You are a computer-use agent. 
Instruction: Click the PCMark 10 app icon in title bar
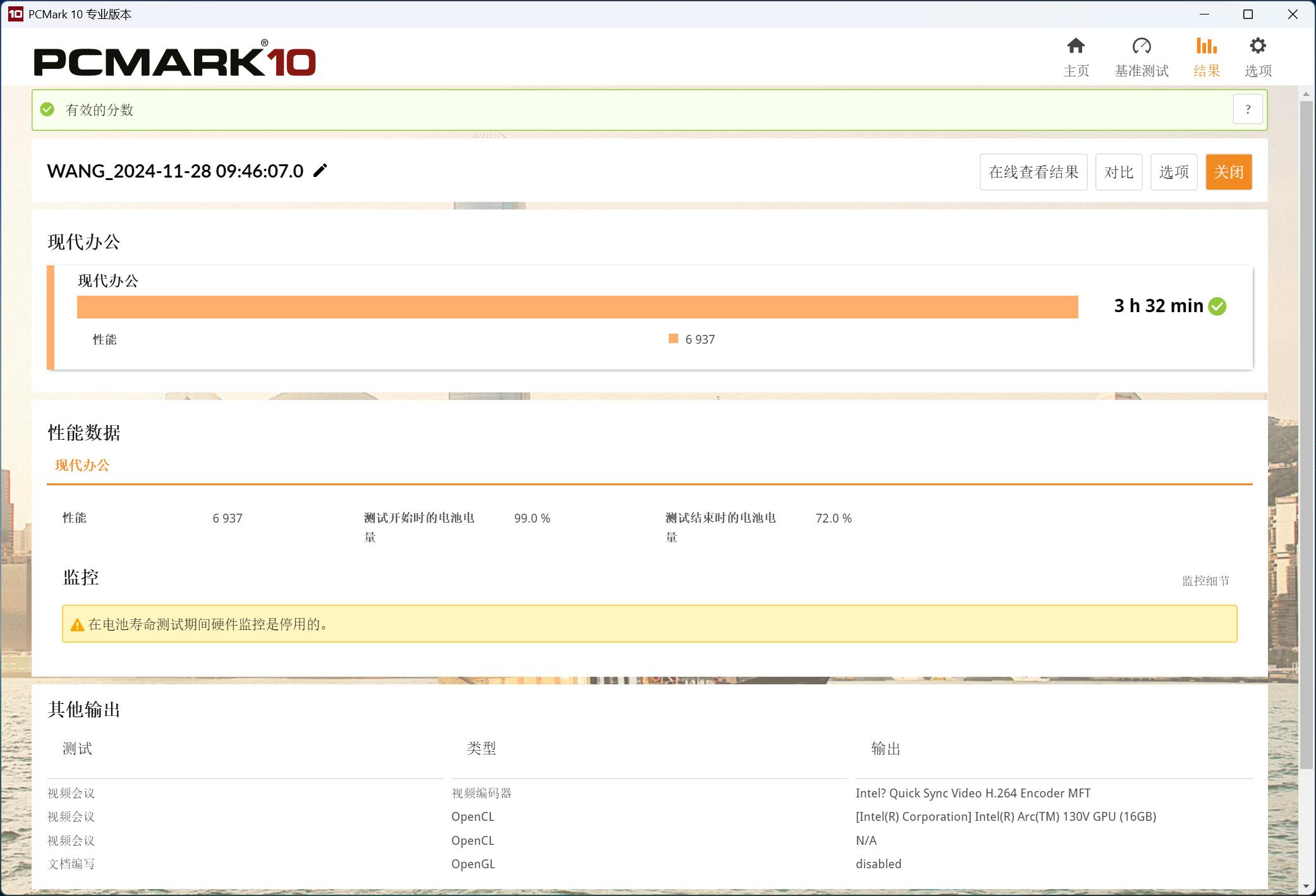coord(15,14)
